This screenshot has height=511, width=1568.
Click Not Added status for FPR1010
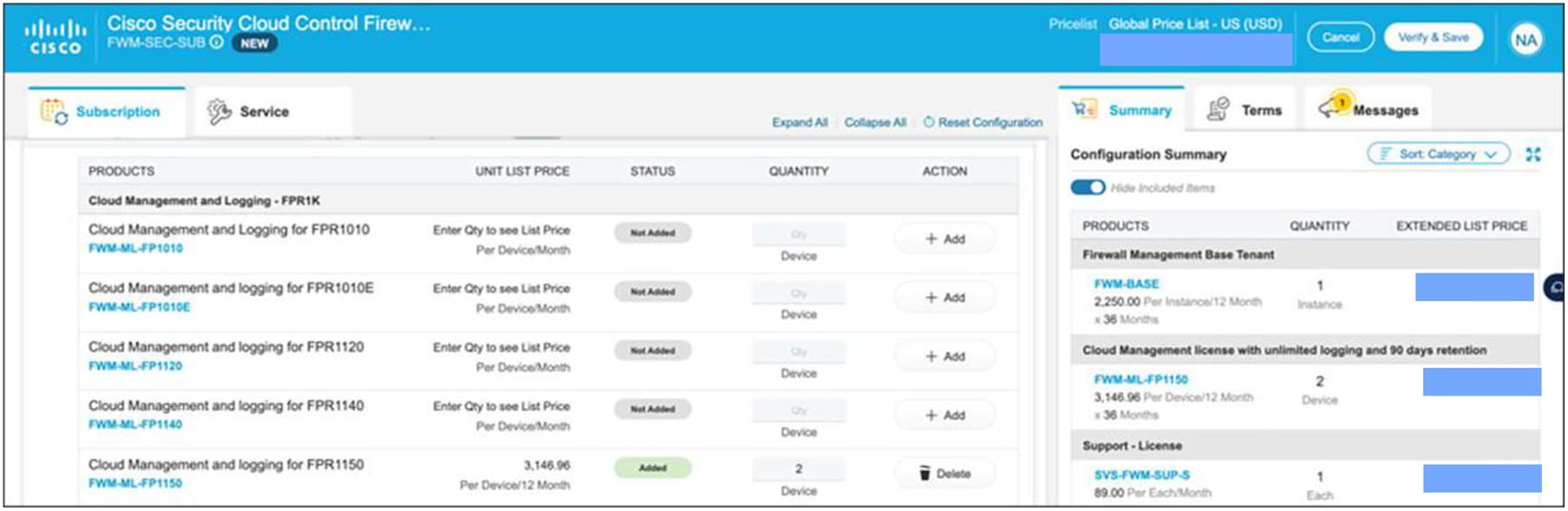coord(653,233)
